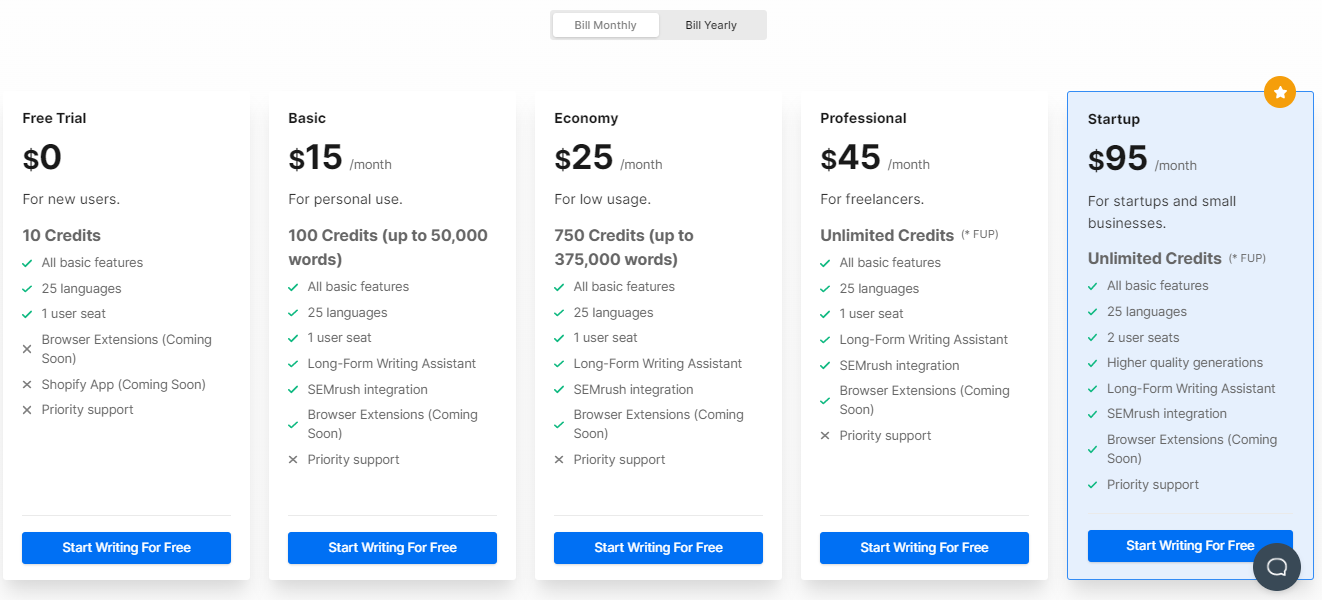Screen dimensions: 1322x600
Task: Click the checkmark beside Startup's 2 user seats
Action: 1093,337
